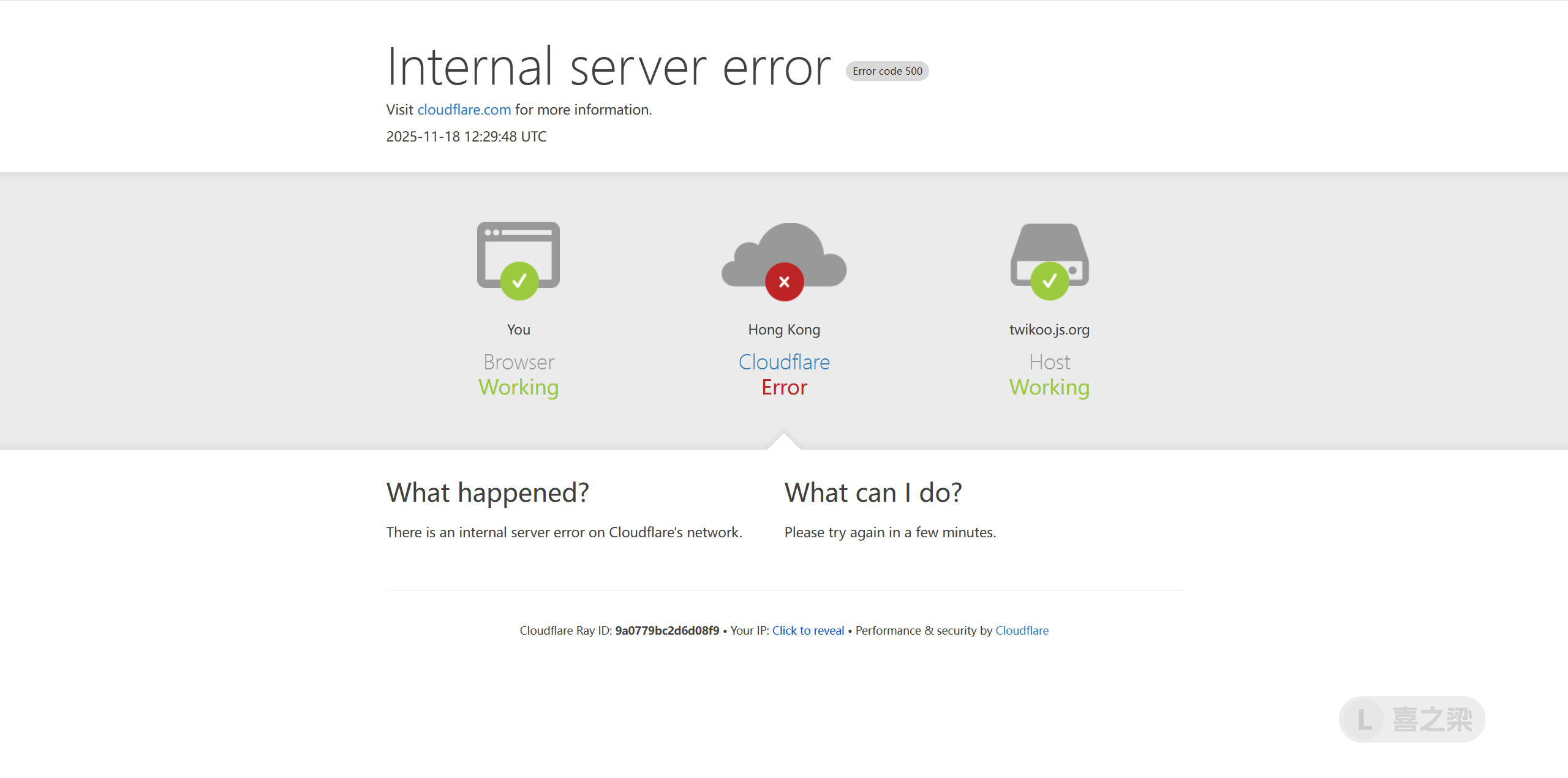Open the cloudflare.com link
The height and width of the screenshot is (778, 1568).
point(464,110)
